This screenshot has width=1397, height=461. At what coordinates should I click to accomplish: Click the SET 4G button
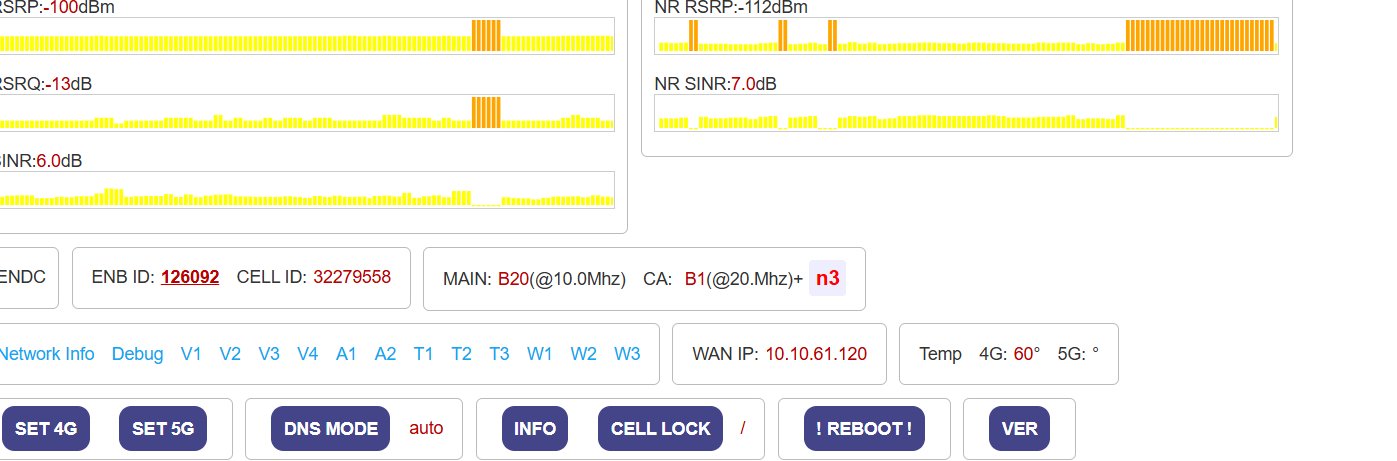click(46, 429)
